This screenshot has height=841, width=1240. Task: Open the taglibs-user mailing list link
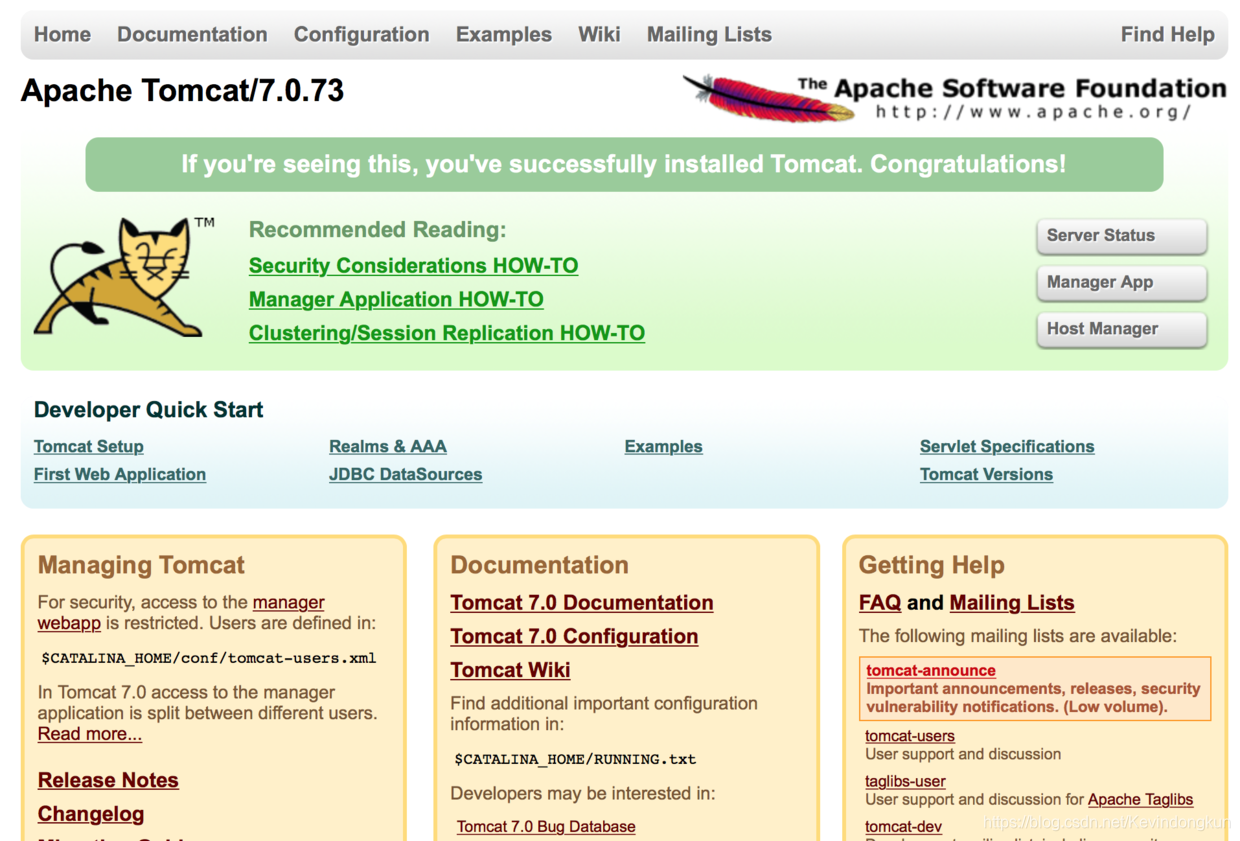pos(905,782)
